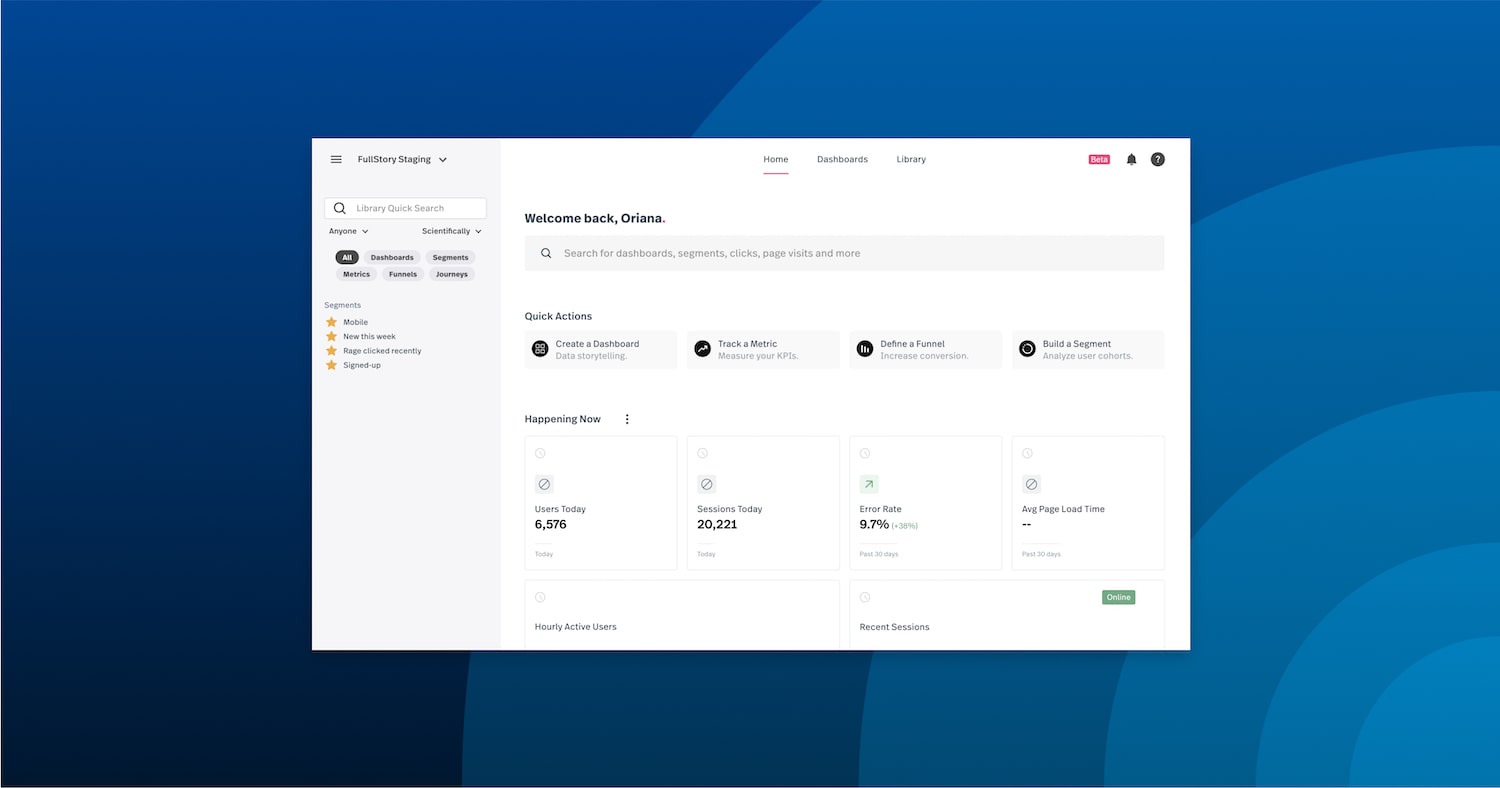Click the Build a Segment icon
The height and width of the screenshot is (788, 1500).
pos(1027,349)
